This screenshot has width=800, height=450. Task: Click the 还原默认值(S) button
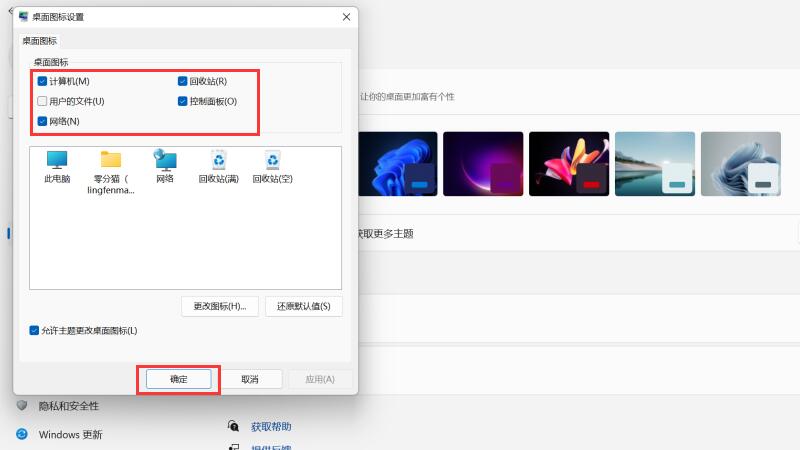pyautogui.click(x=304, y=306)
